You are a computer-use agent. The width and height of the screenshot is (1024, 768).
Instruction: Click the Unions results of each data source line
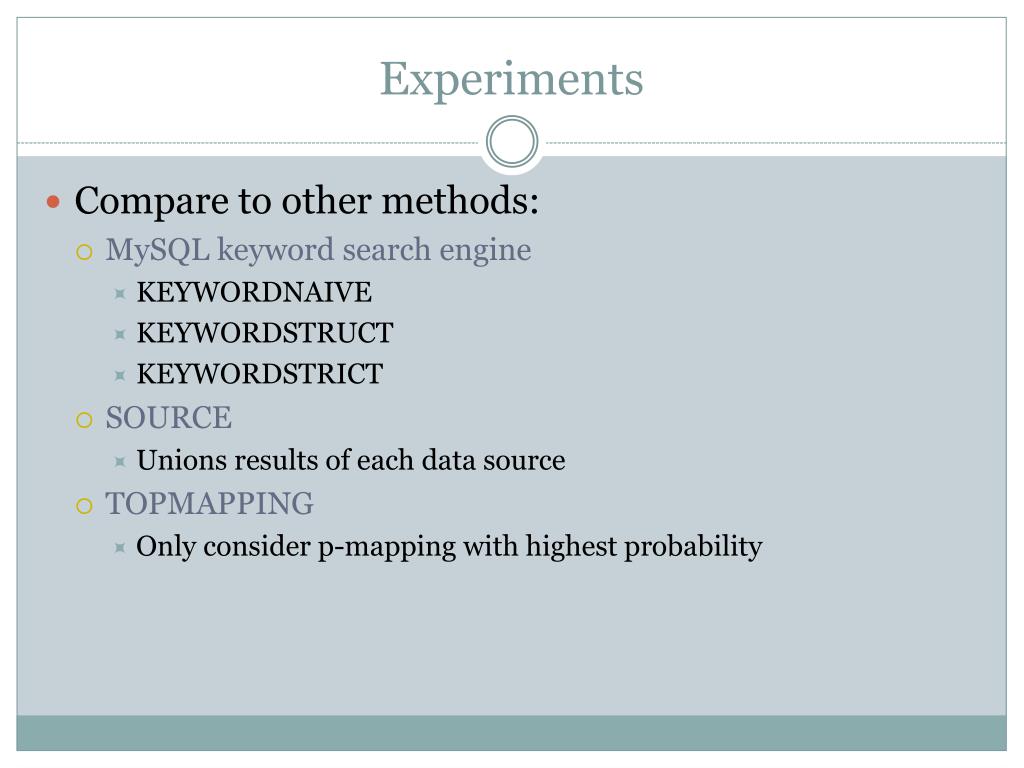(351, 461)
